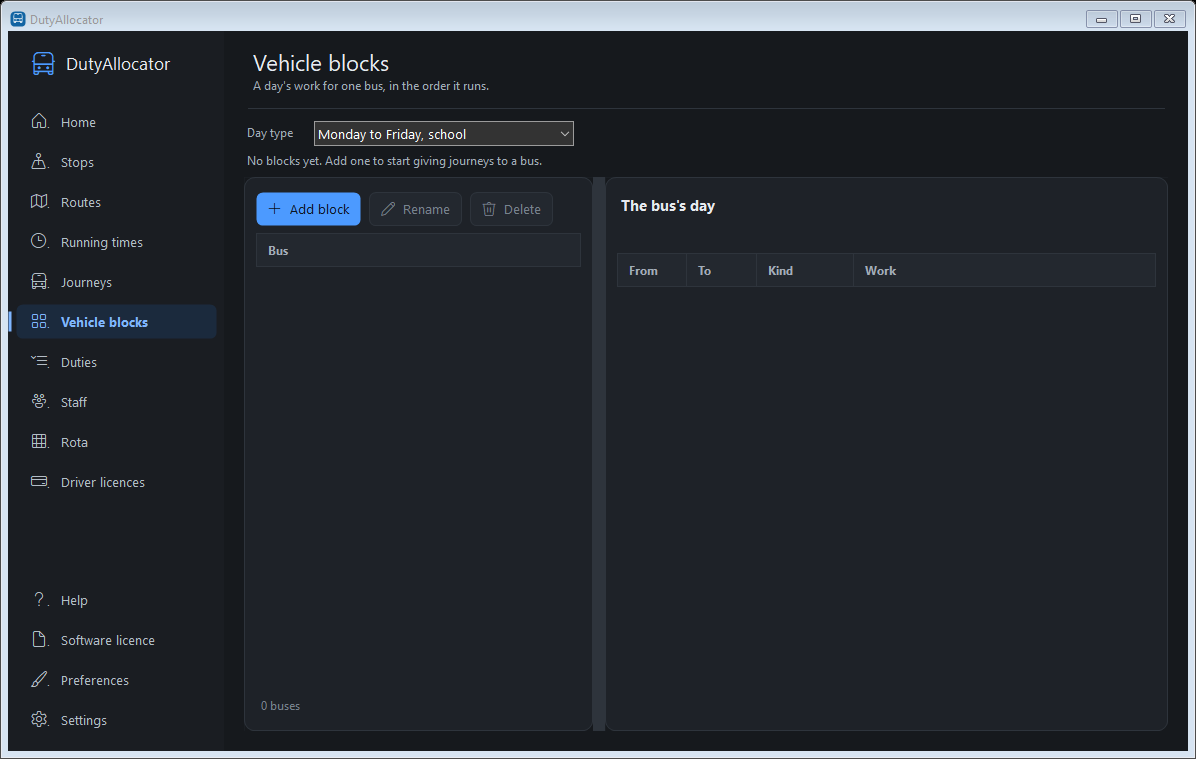Maximize the DutyAllocator window
The height and width of the screenshot is (759, 1196).
[1135, 19]
